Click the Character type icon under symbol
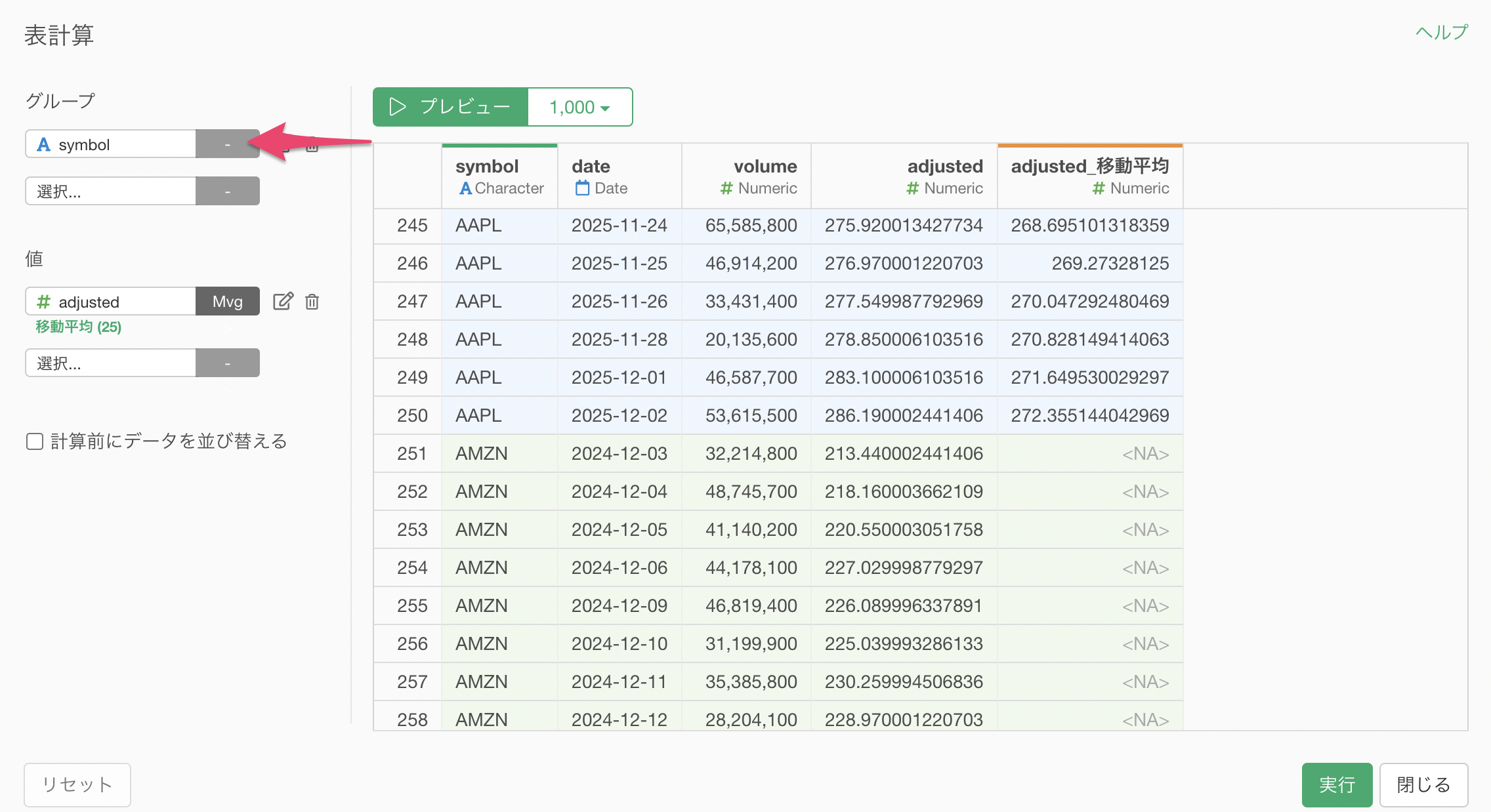The height and width of the screenshot is (812, 1491). 465,188
